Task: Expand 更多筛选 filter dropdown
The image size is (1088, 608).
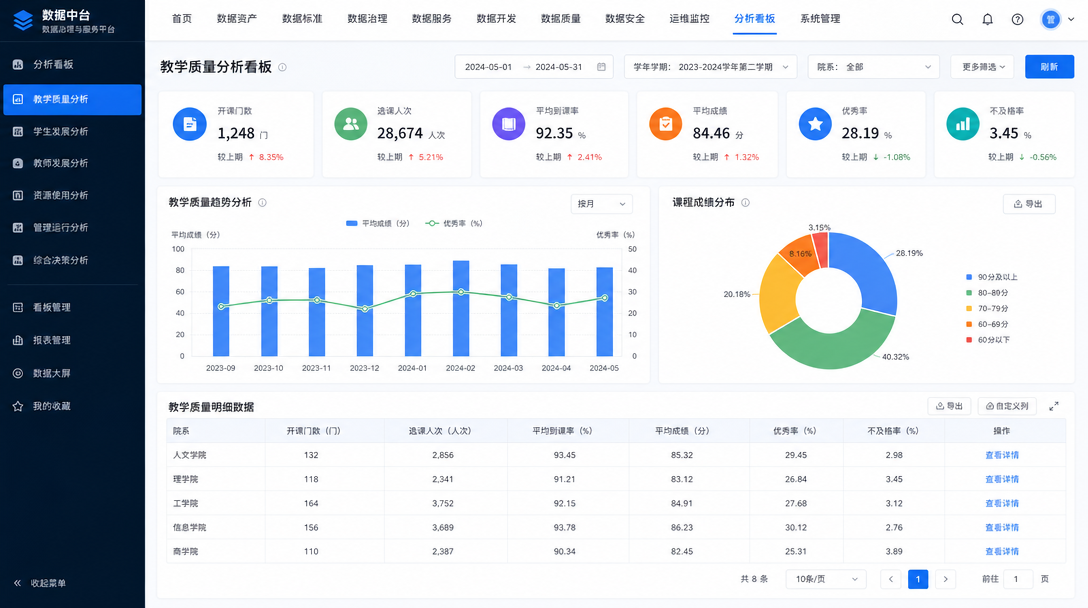Action: click(x=982, y=67)
